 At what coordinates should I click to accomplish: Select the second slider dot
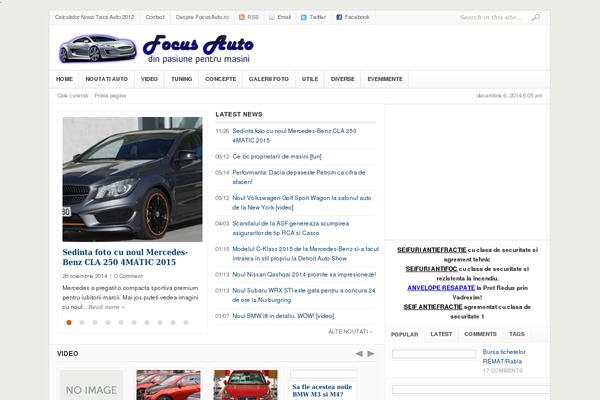[82, 322]
